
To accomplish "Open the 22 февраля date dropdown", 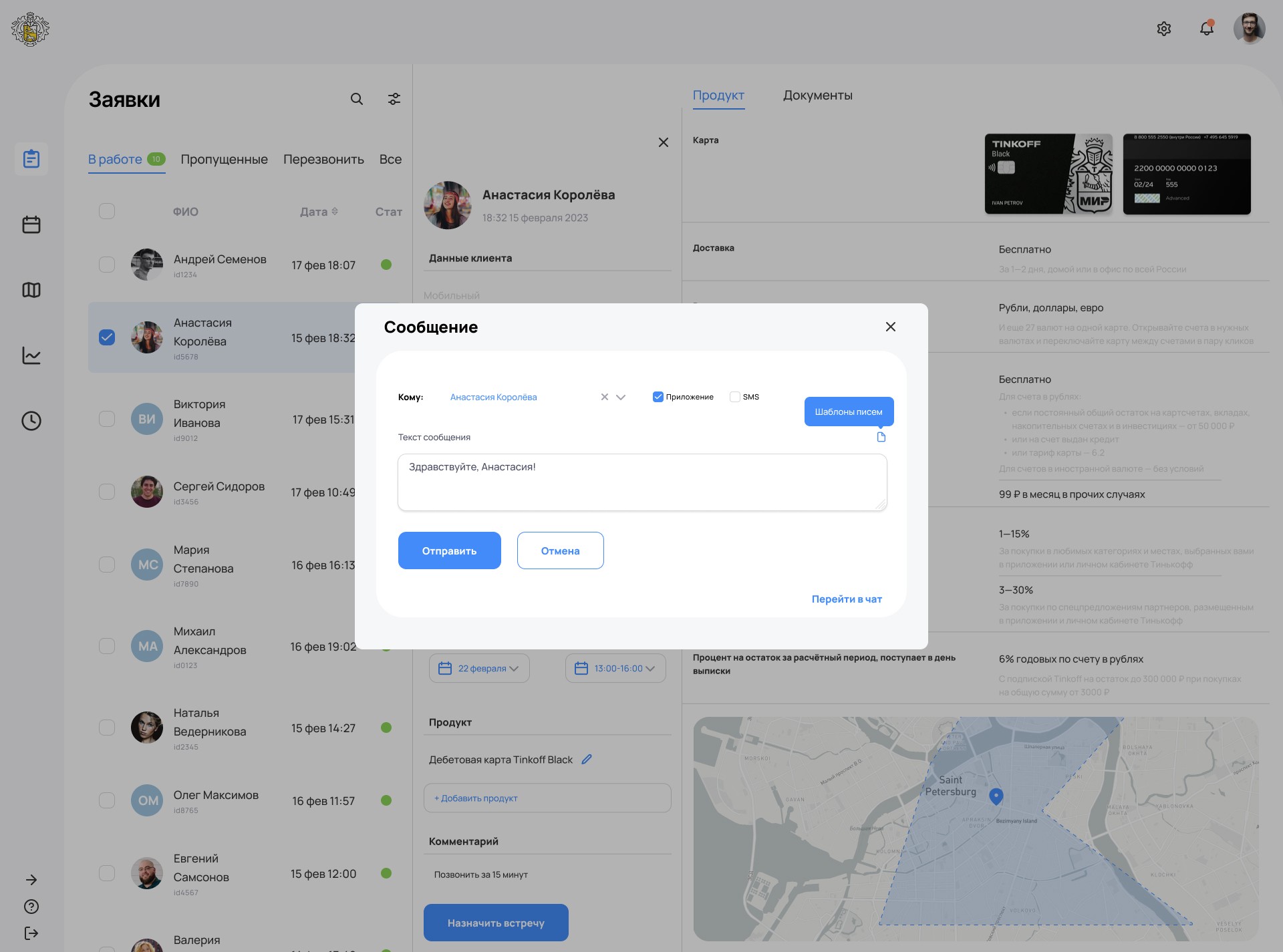I will [x=479, y=668].
